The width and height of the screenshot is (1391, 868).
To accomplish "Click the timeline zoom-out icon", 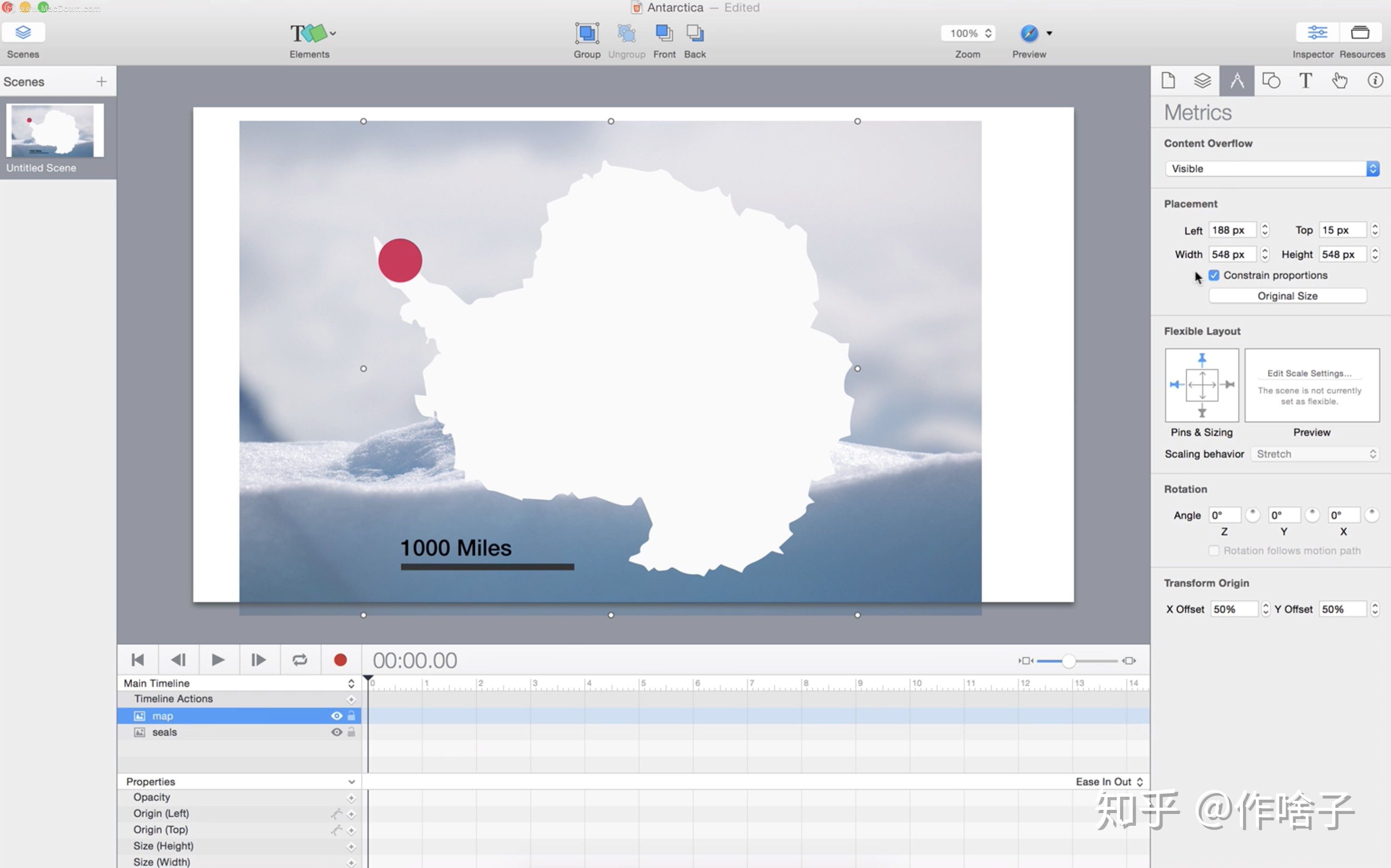I will coord(1025,661).
